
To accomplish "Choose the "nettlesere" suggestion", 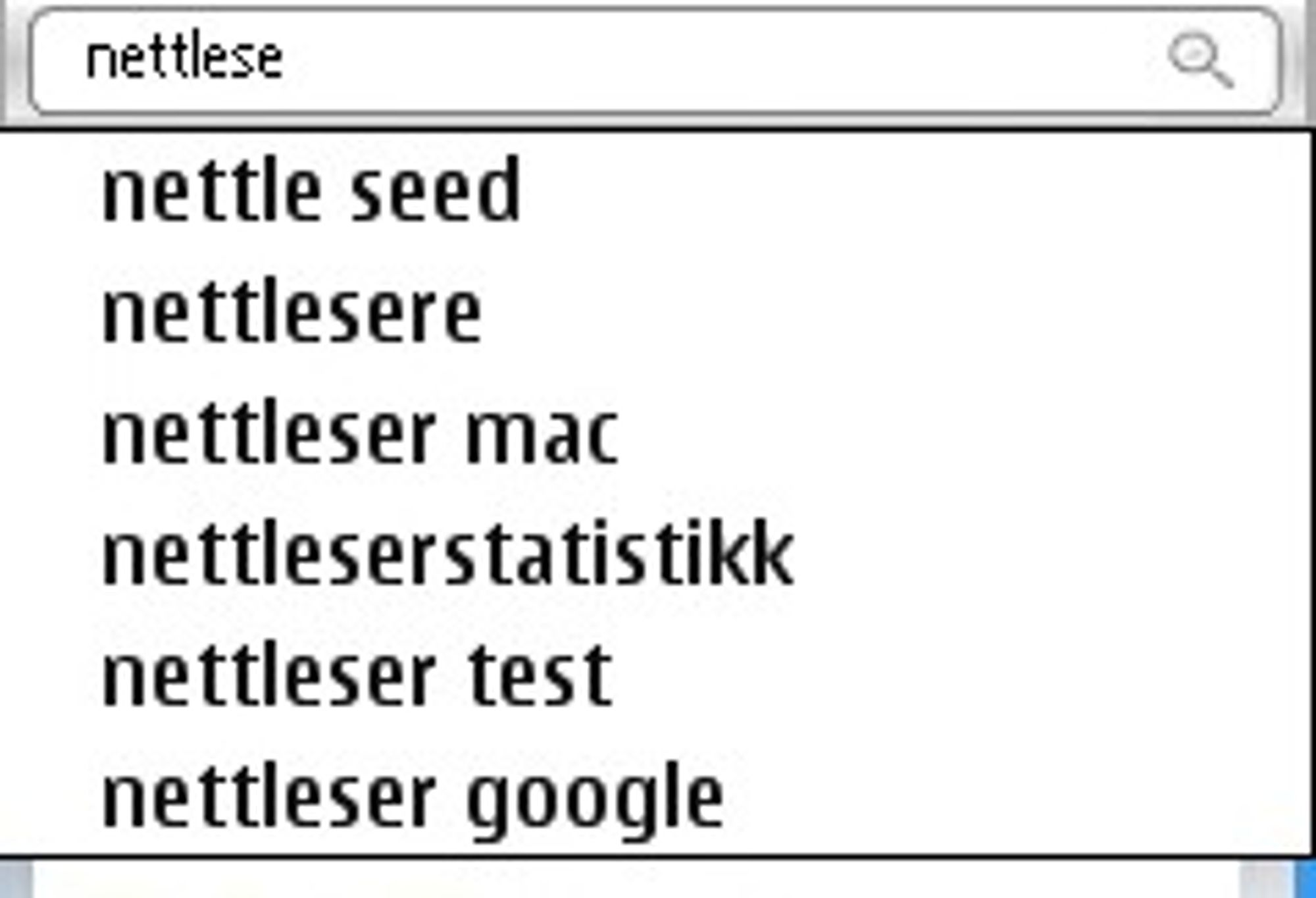I will (x=655, y=312).
